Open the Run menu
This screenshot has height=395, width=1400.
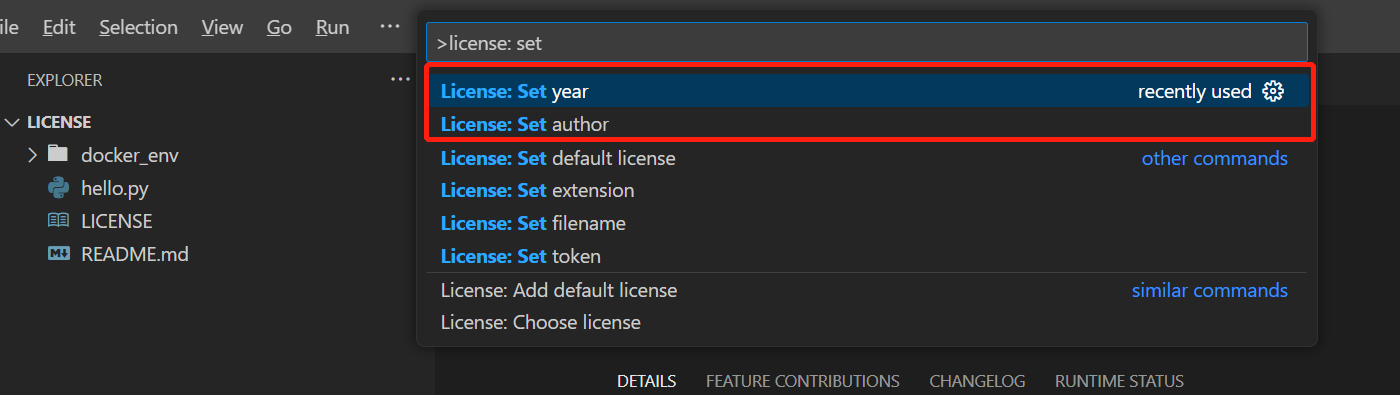[332, 27]
